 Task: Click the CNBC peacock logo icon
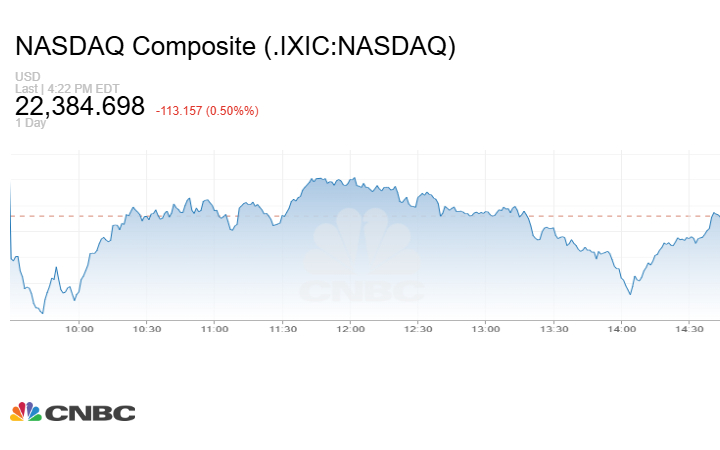[x=25, y=411]
